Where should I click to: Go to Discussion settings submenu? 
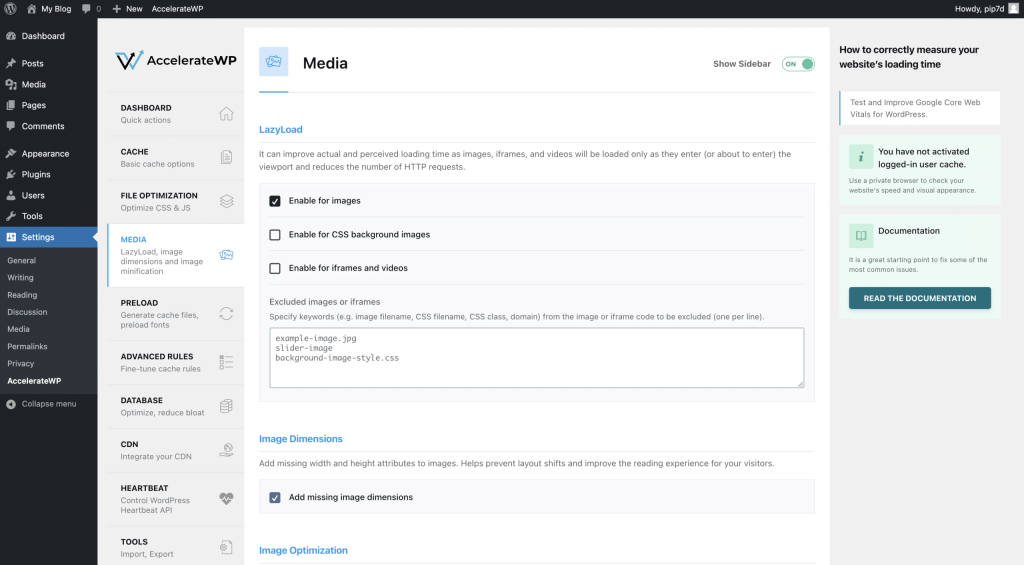27,312
